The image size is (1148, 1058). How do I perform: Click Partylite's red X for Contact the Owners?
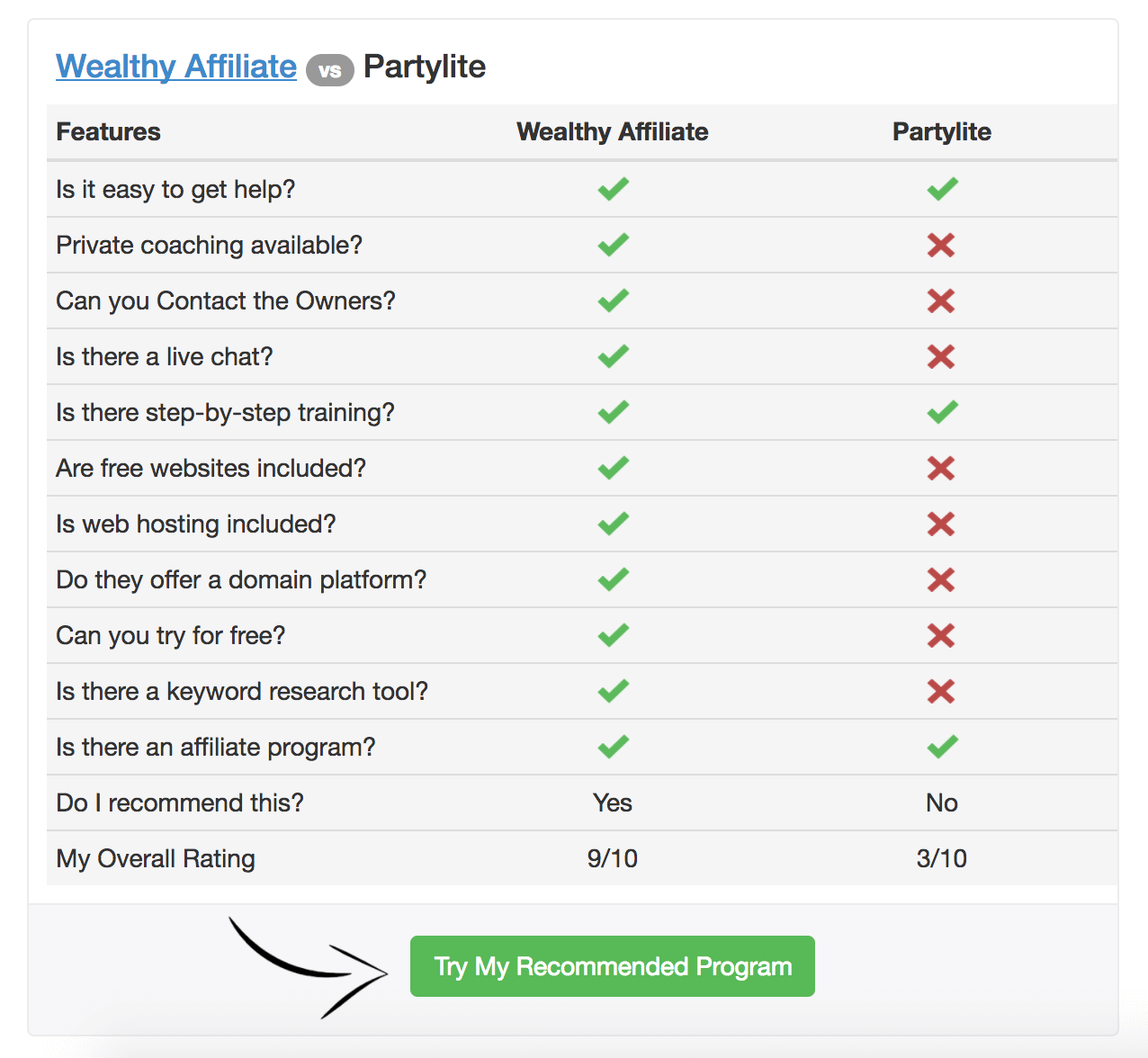coord(941,300)
